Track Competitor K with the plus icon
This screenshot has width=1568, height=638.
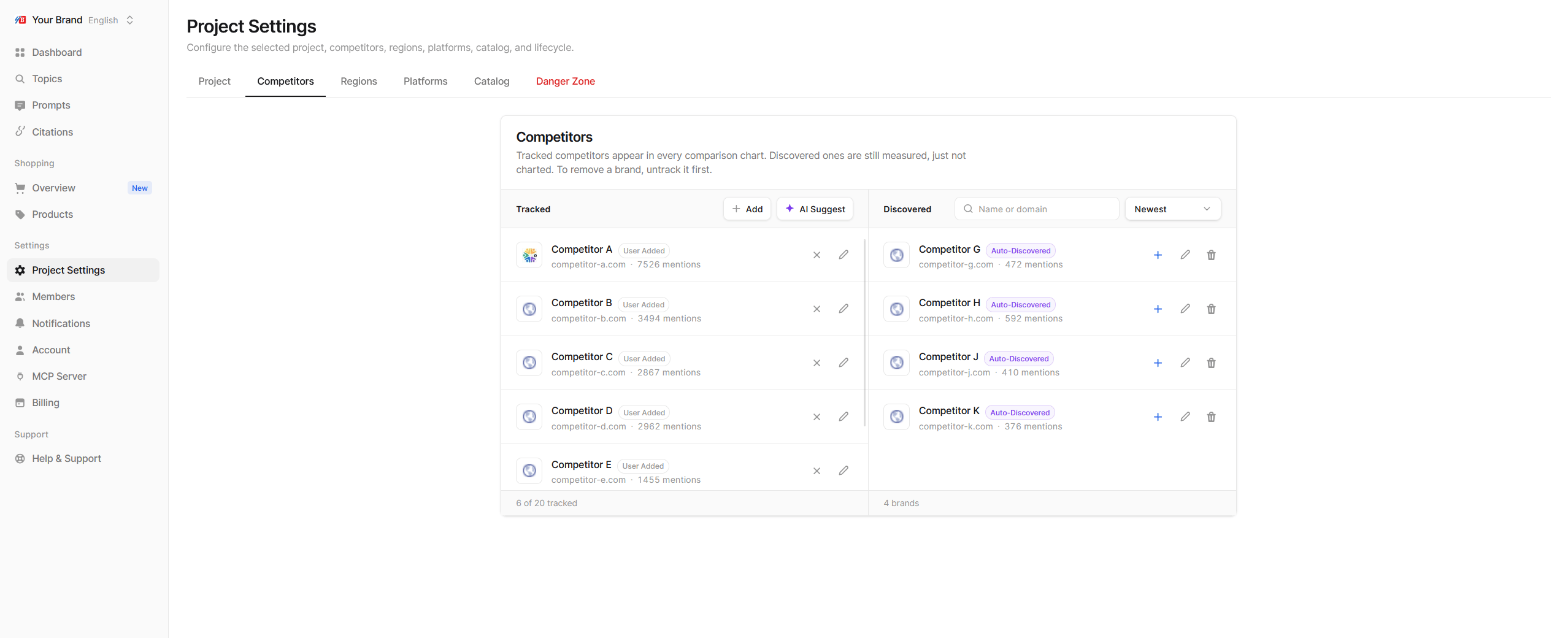tap(1158, 417)
